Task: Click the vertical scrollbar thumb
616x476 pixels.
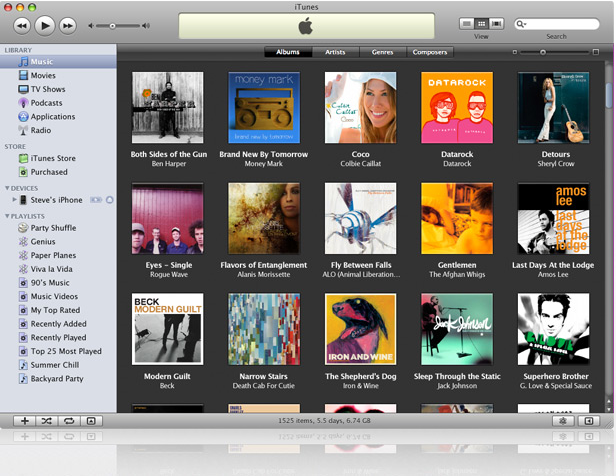Action: (609, 95)
